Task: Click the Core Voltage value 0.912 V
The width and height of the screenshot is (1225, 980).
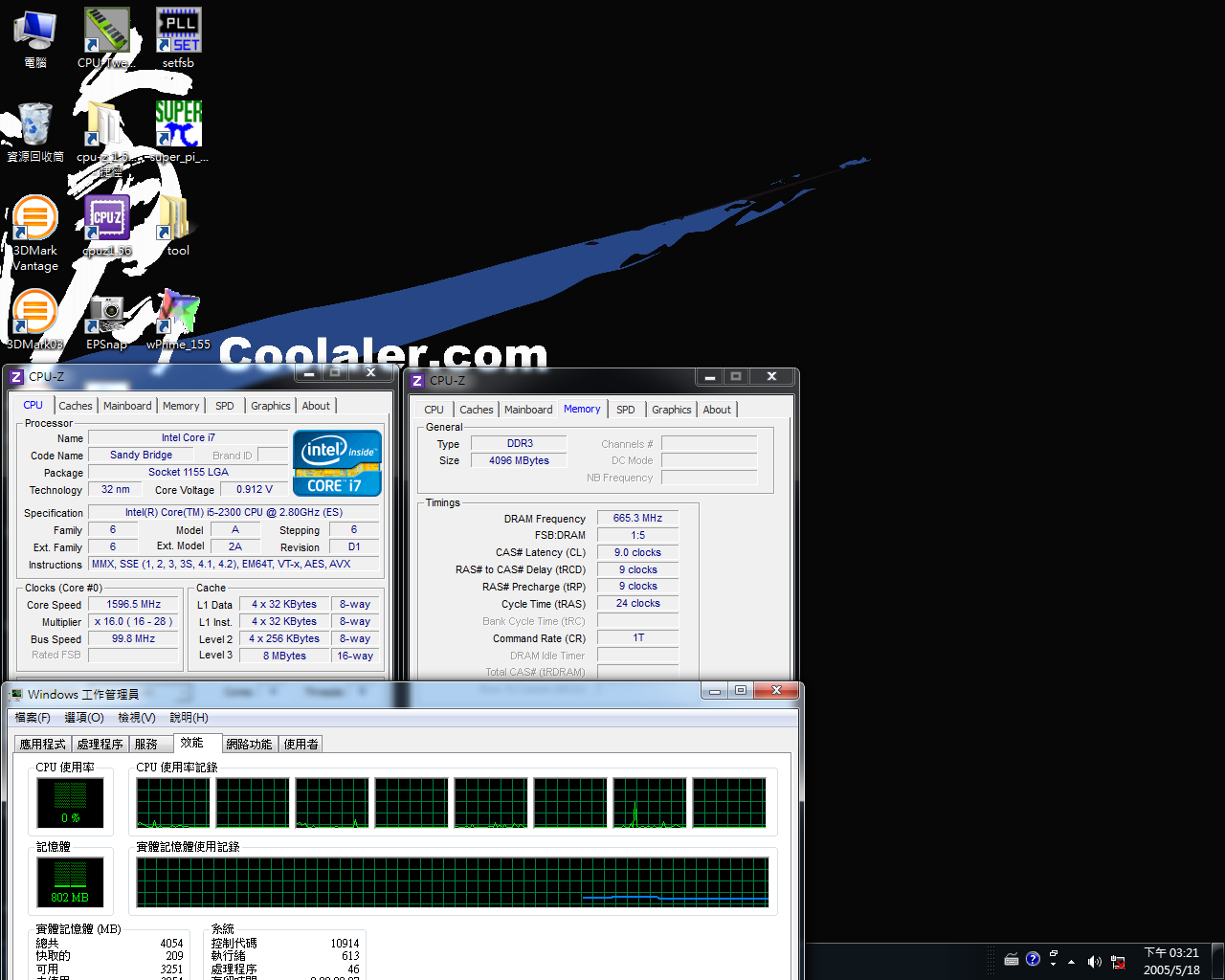Action: point(255,490)
